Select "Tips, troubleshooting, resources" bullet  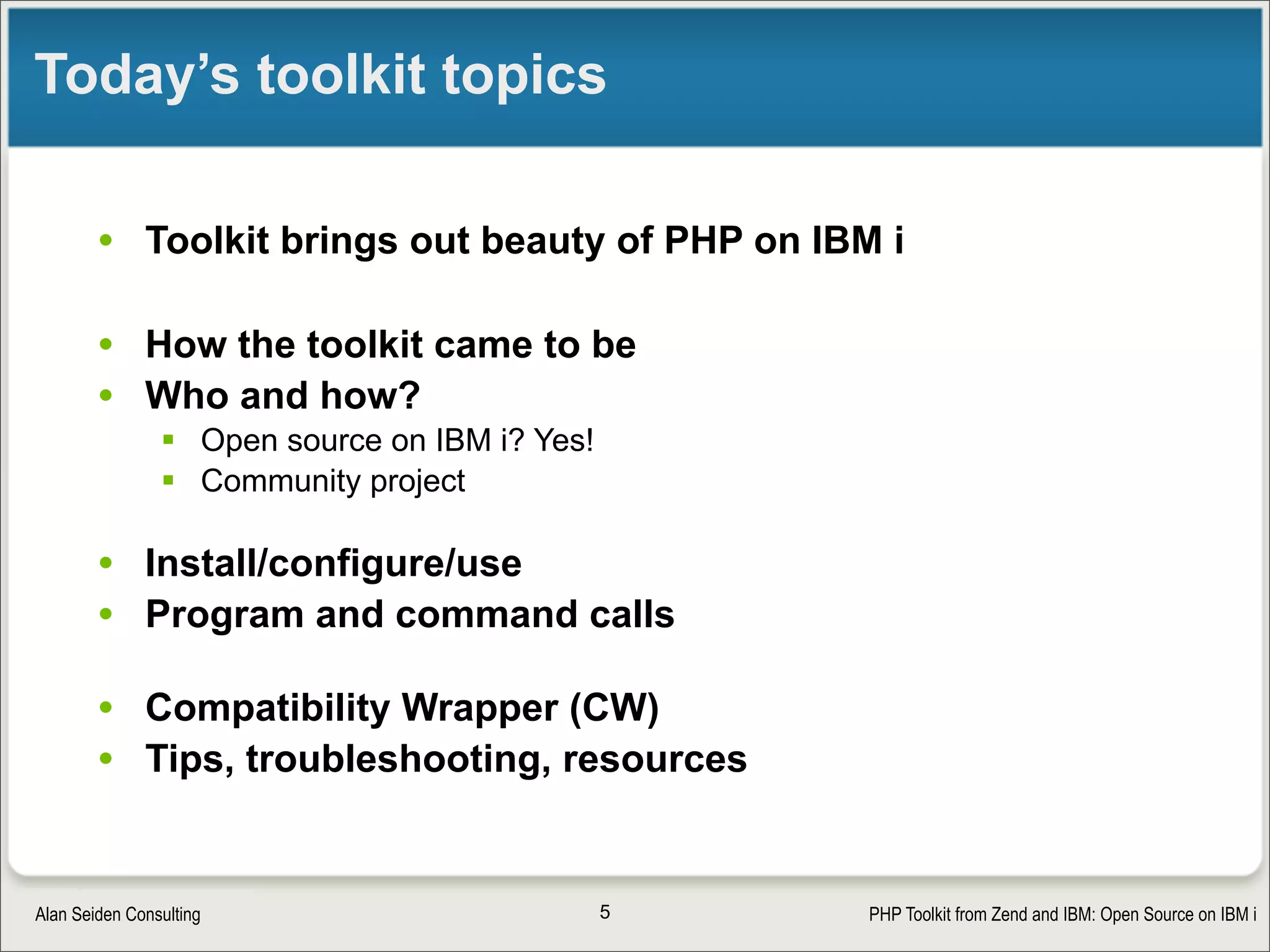point(446,759)
